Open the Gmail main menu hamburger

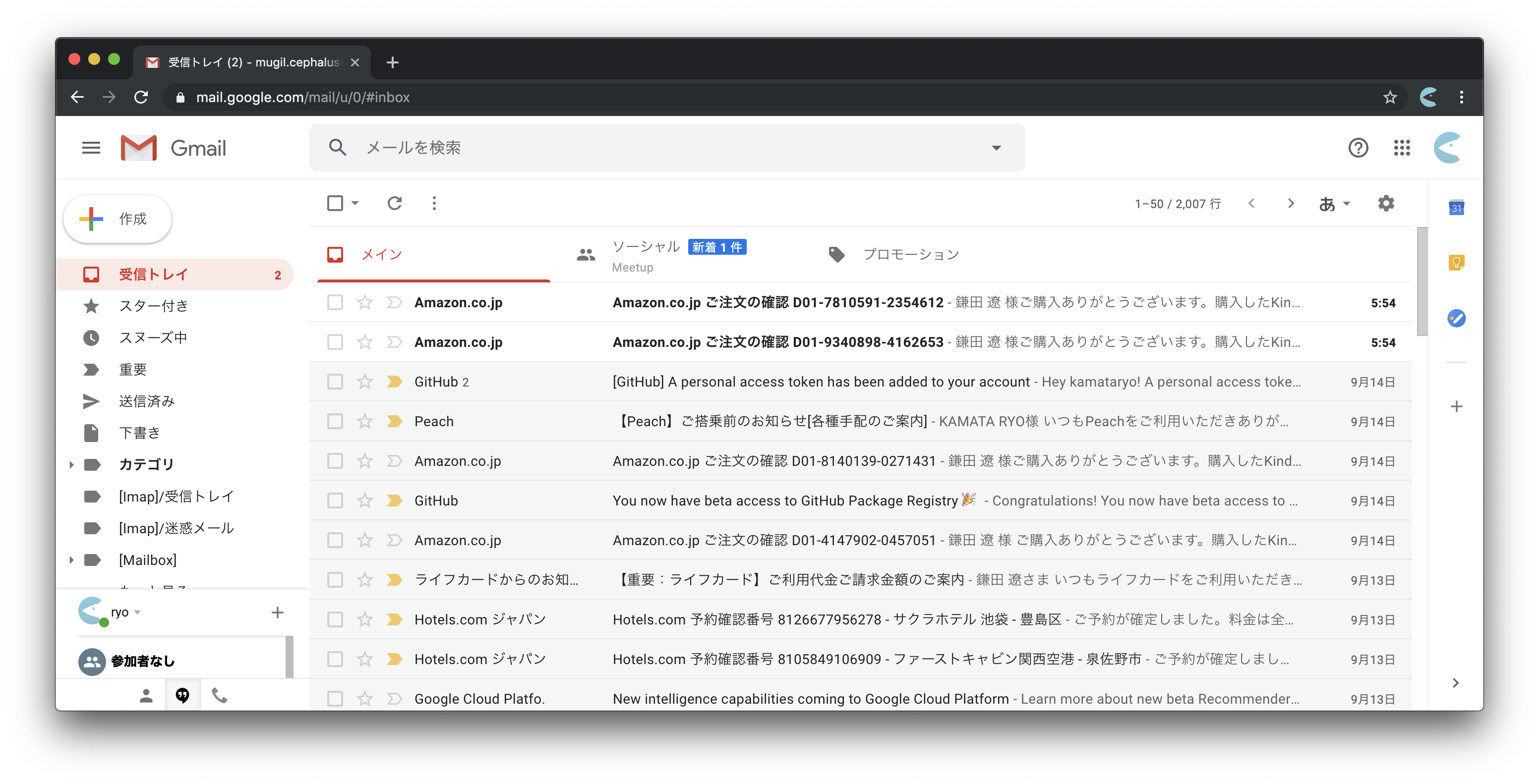click(91, 148)
